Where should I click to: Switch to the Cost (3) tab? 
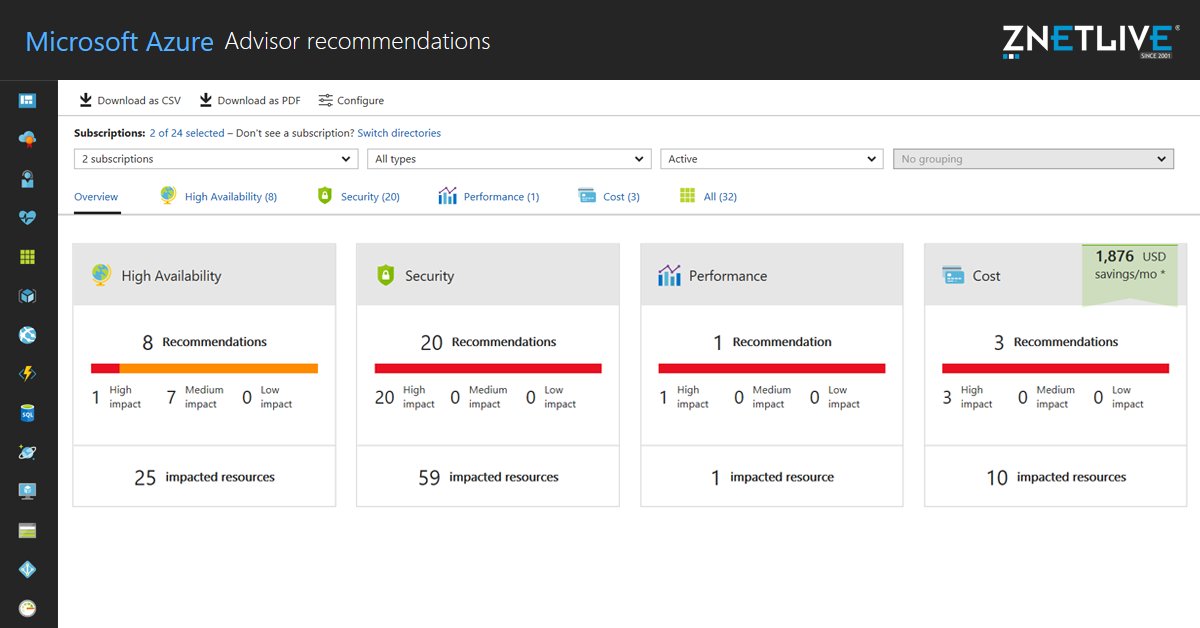click(x=608, y=197)
